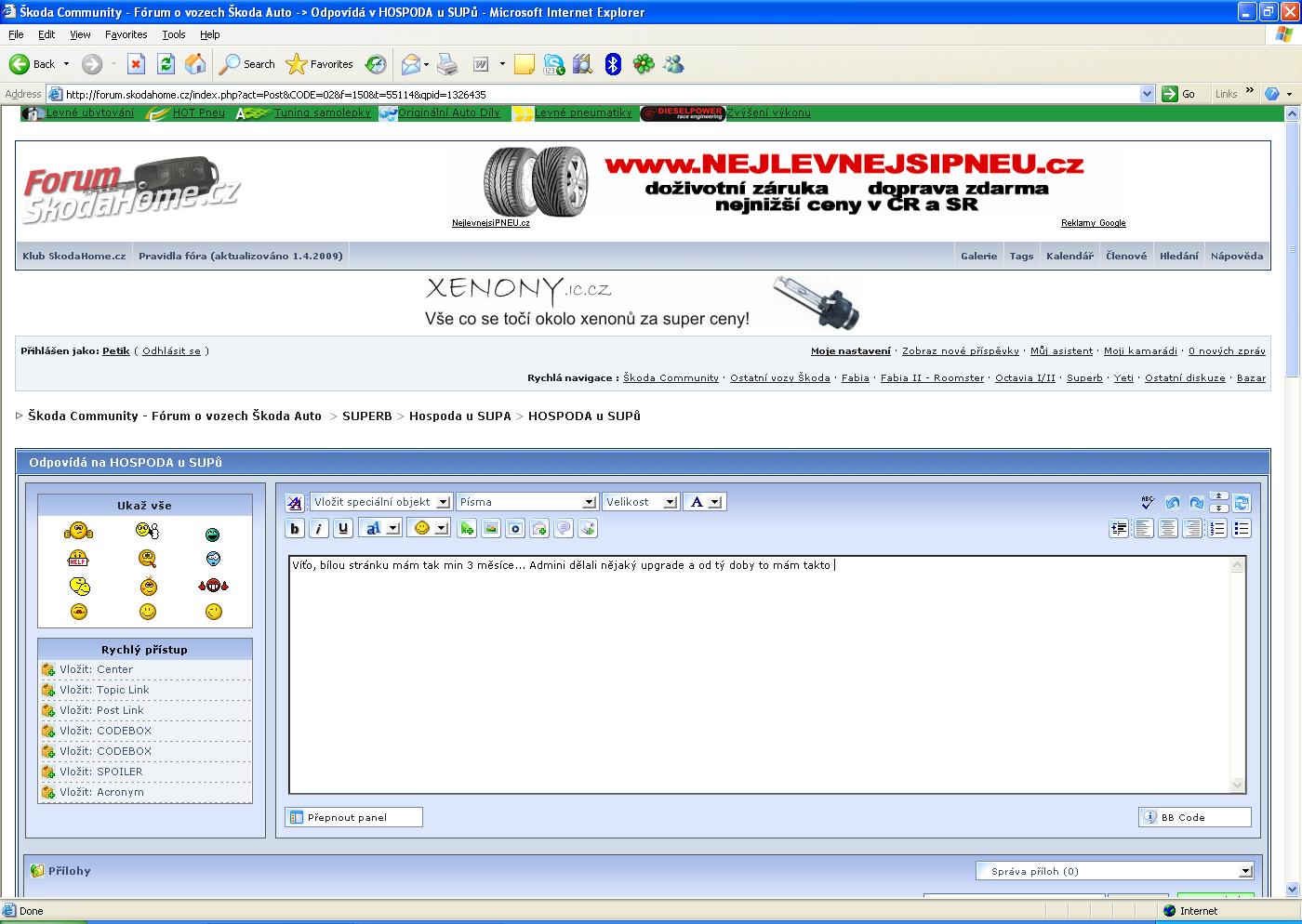Click the Skype toolbar icon
This screenshot has height=924, width=1302.
[554, 64]
